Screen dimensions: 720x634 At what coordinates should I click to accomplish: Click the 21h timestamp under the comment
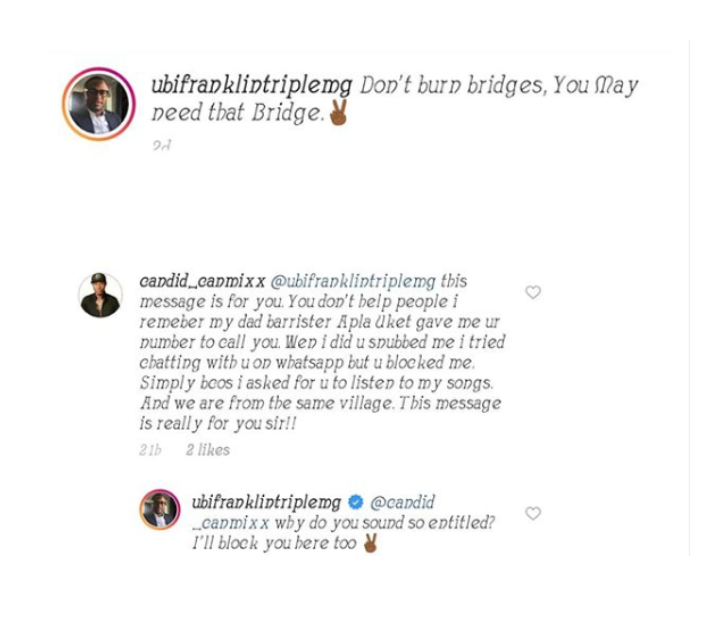[x=152, y=450]
